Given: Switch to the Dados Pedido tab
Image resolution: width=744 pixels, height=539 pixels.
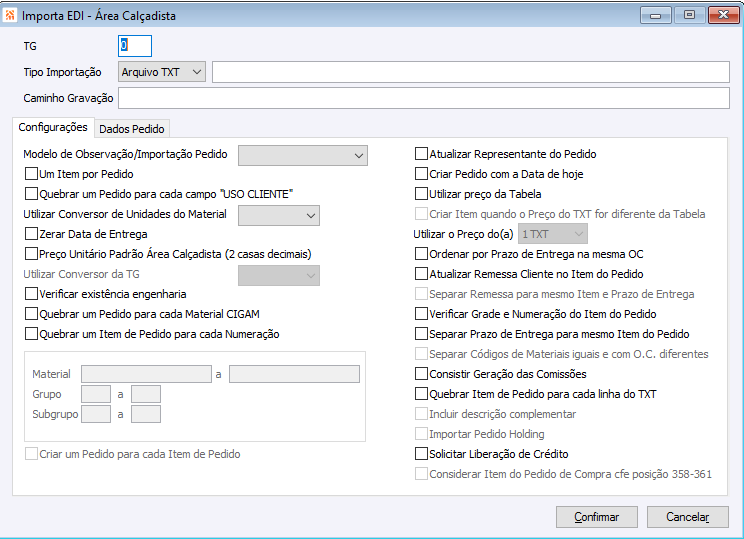Looking at the screenshot, I should pos(132,129).
